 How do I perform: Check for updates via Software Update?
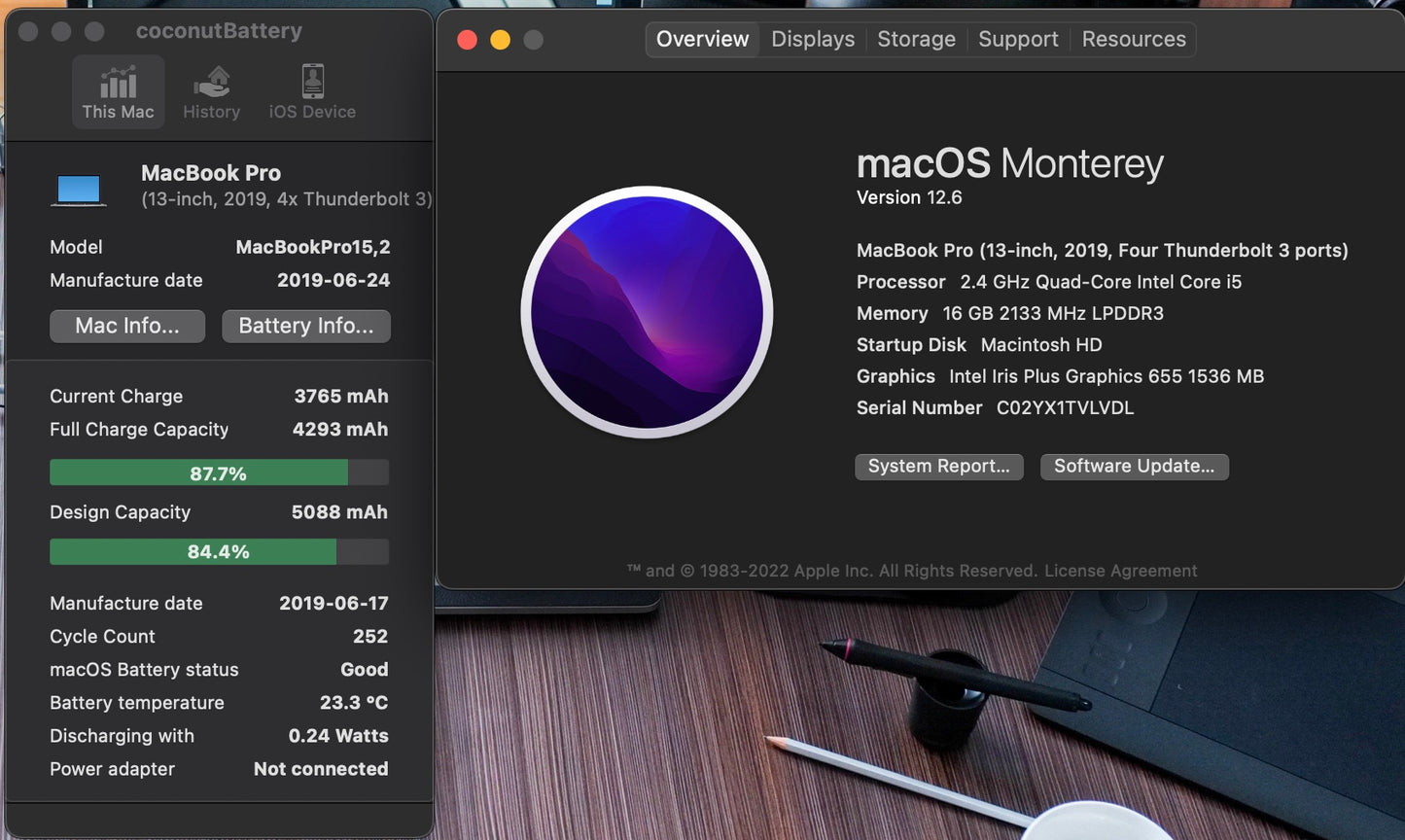[x=1134, y=467]
